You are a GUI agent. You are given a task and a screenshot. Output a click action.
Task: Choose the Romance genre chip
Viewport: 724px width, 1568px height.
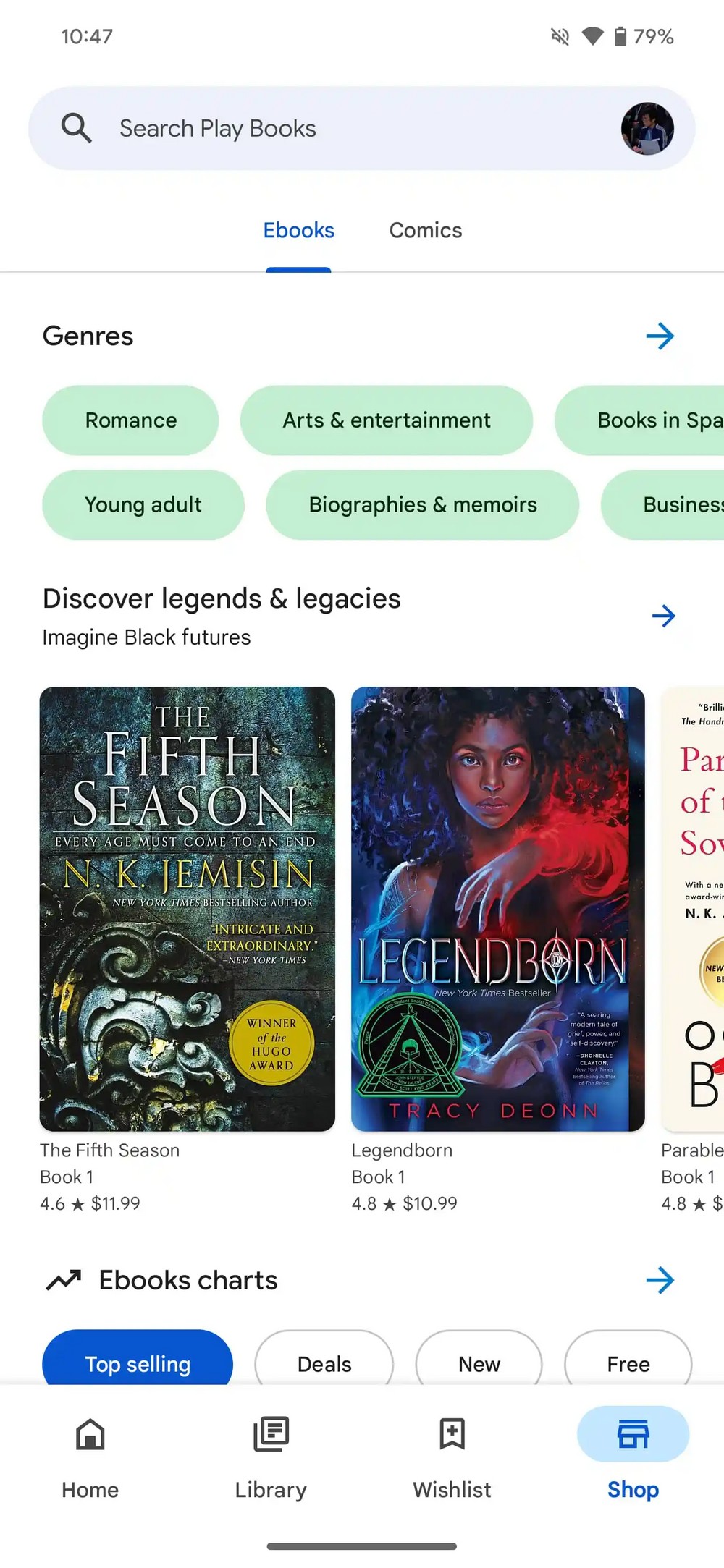pos(130,420)
